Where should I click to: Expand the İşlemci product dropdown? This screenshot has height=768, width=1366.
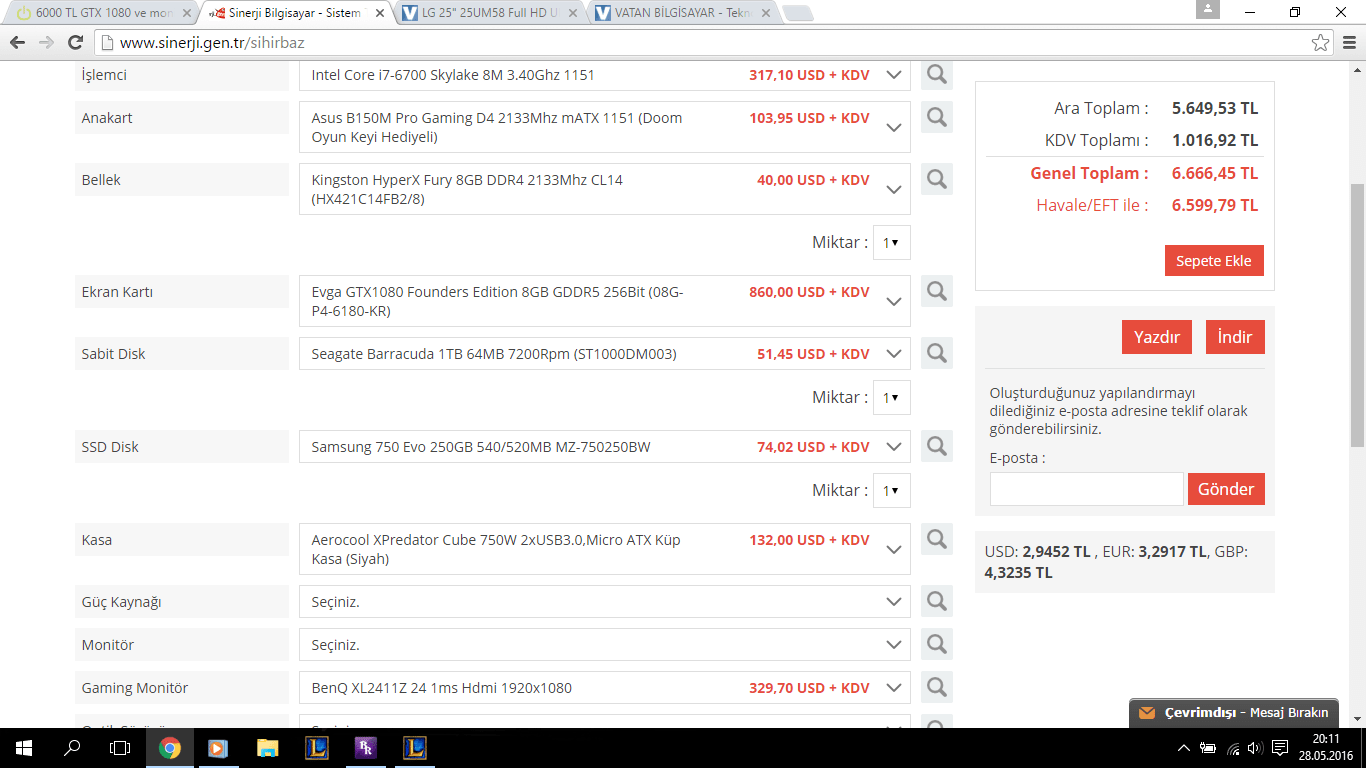coord(894,75)
